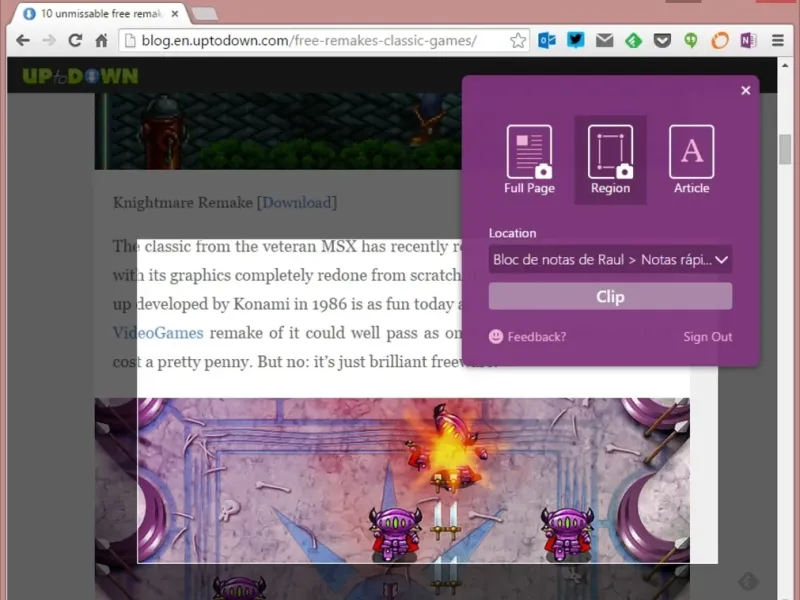
Task: Select the '10 unmissable free remak' tab
Action: 99,14
